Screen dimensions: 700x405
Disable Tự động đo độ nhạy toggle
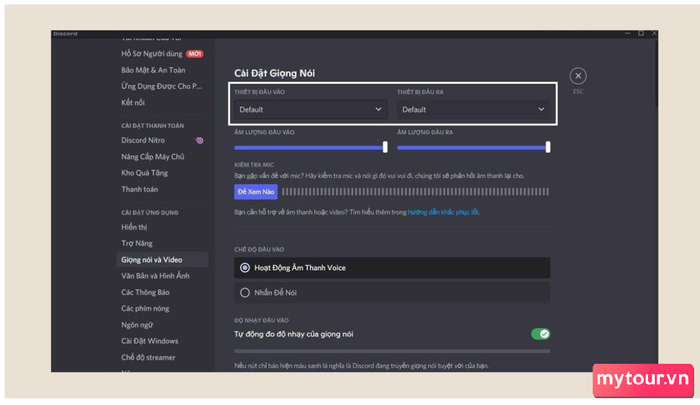(540, 333)
